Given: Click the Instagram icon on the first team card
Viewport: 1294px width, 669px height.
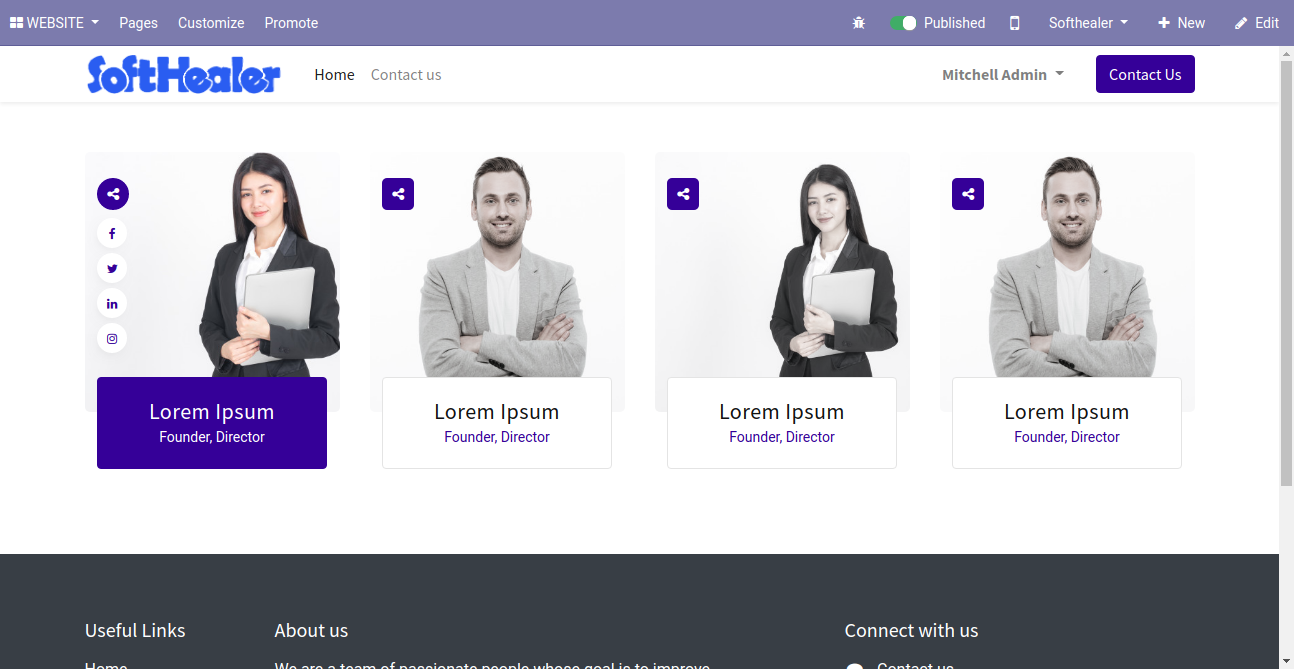Looking at the screenshot, I should pos(112,338).
